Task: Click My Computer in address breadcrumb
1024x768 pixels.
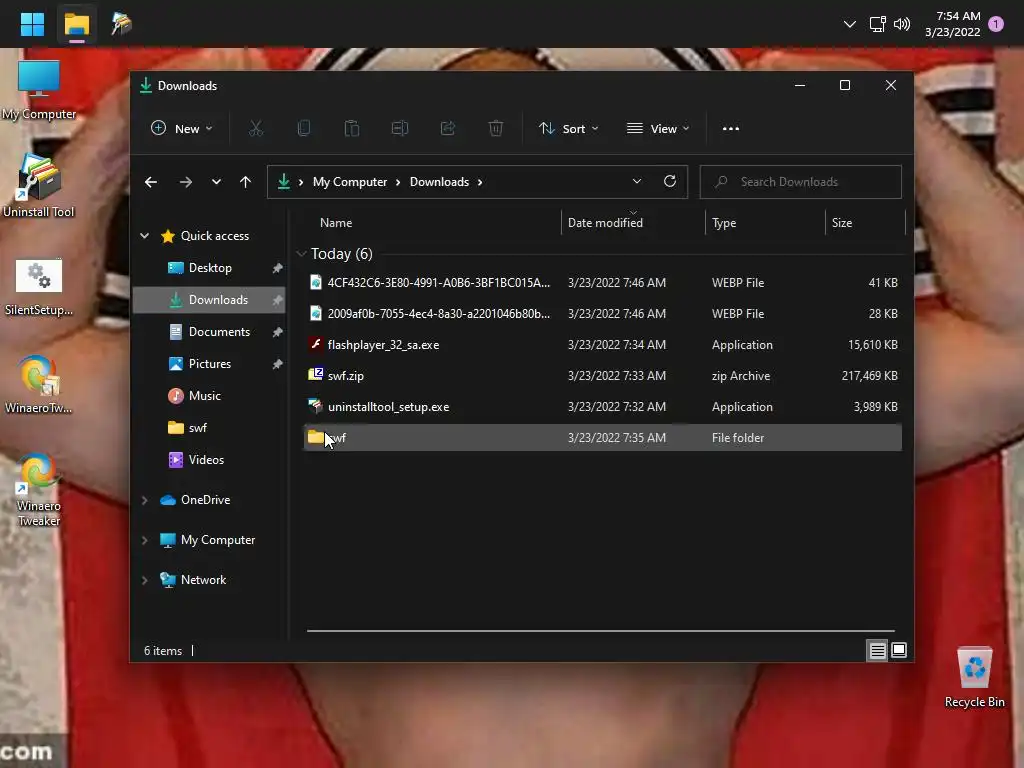Action: (349, 182)
